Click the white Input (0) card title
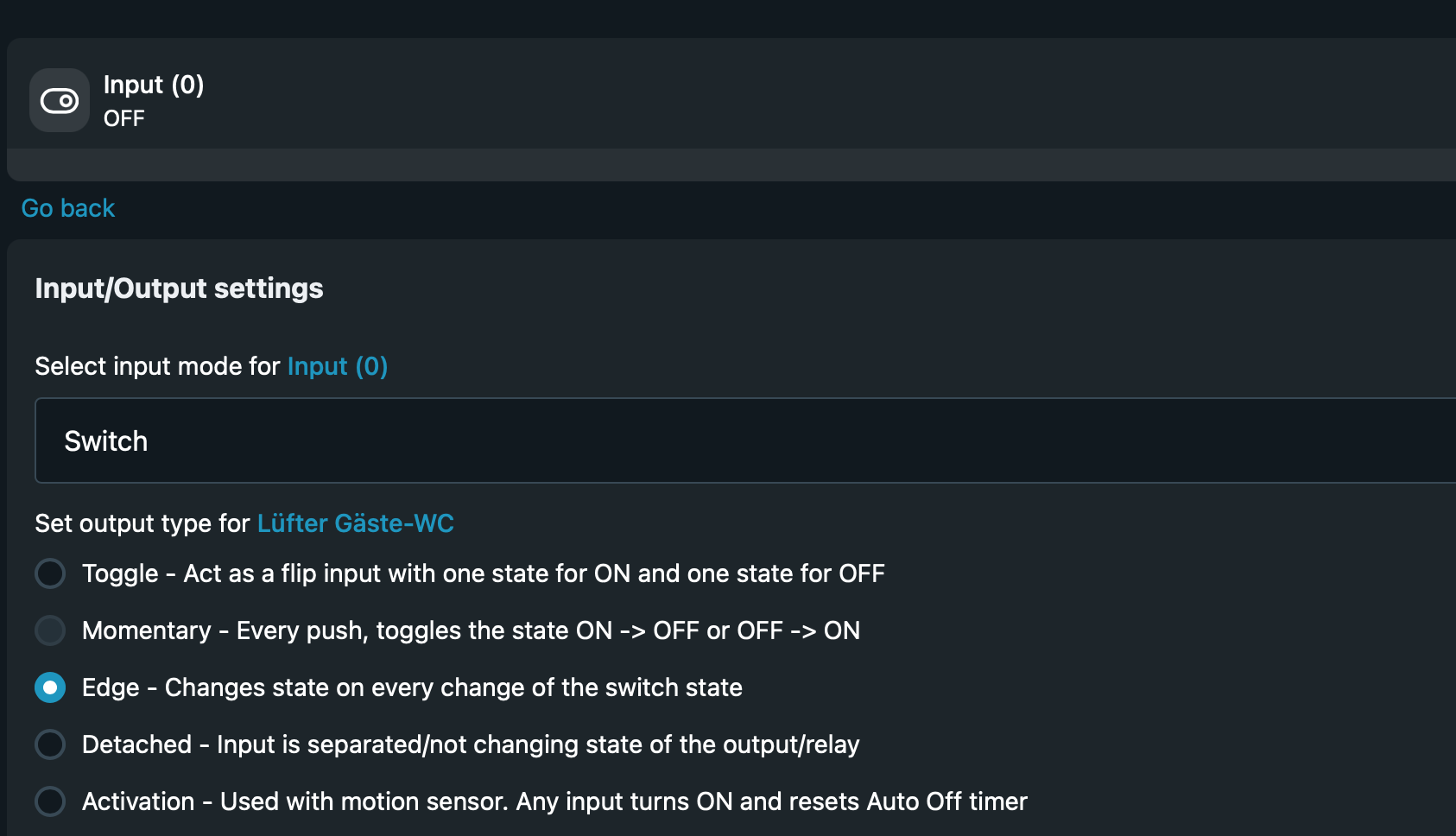 pyautogui.click(x=154, y=85)
